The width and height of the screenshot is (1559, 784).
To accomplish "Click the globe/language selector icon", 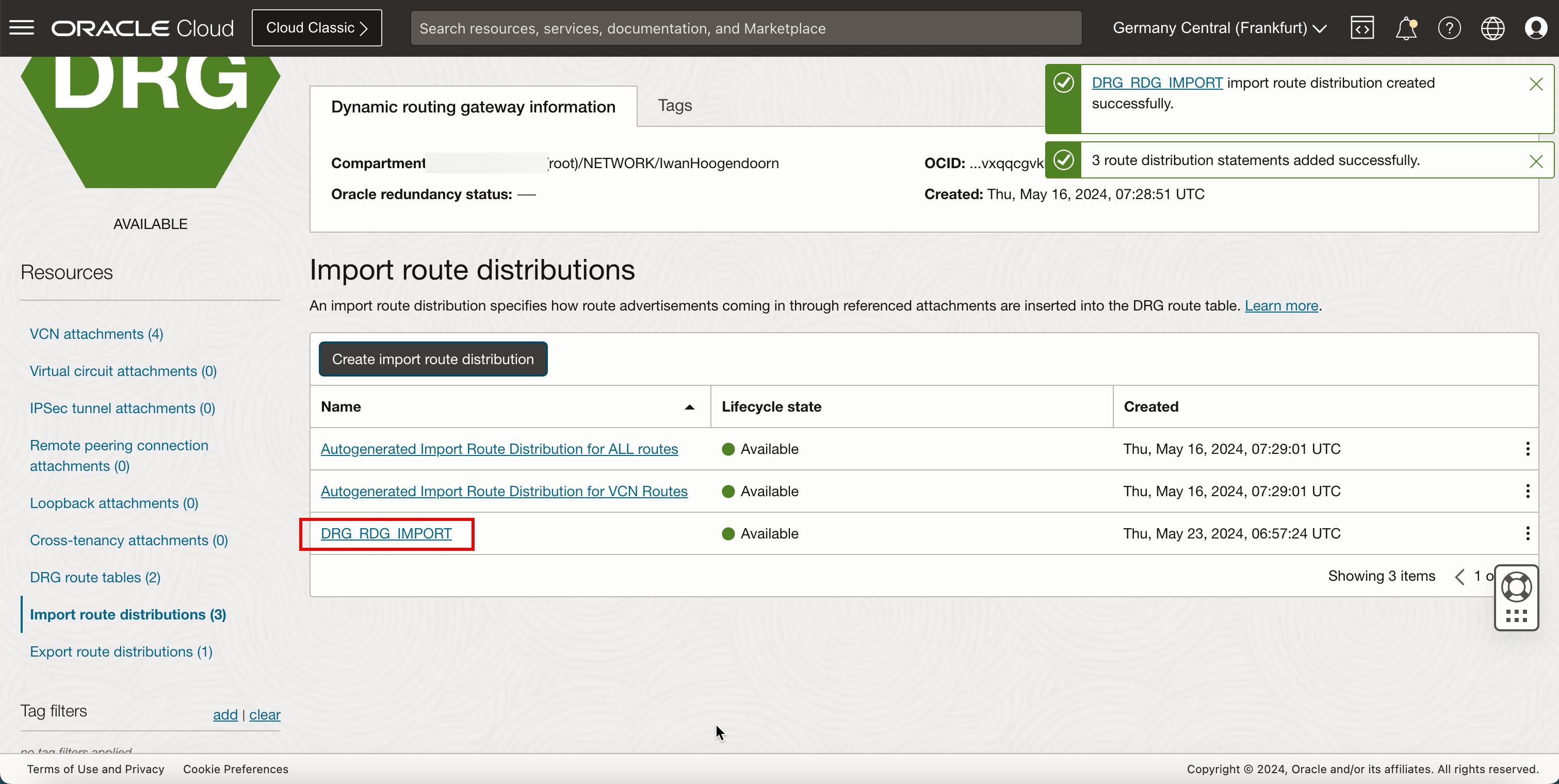I will pyautogui.click(x=1493, y=28).
